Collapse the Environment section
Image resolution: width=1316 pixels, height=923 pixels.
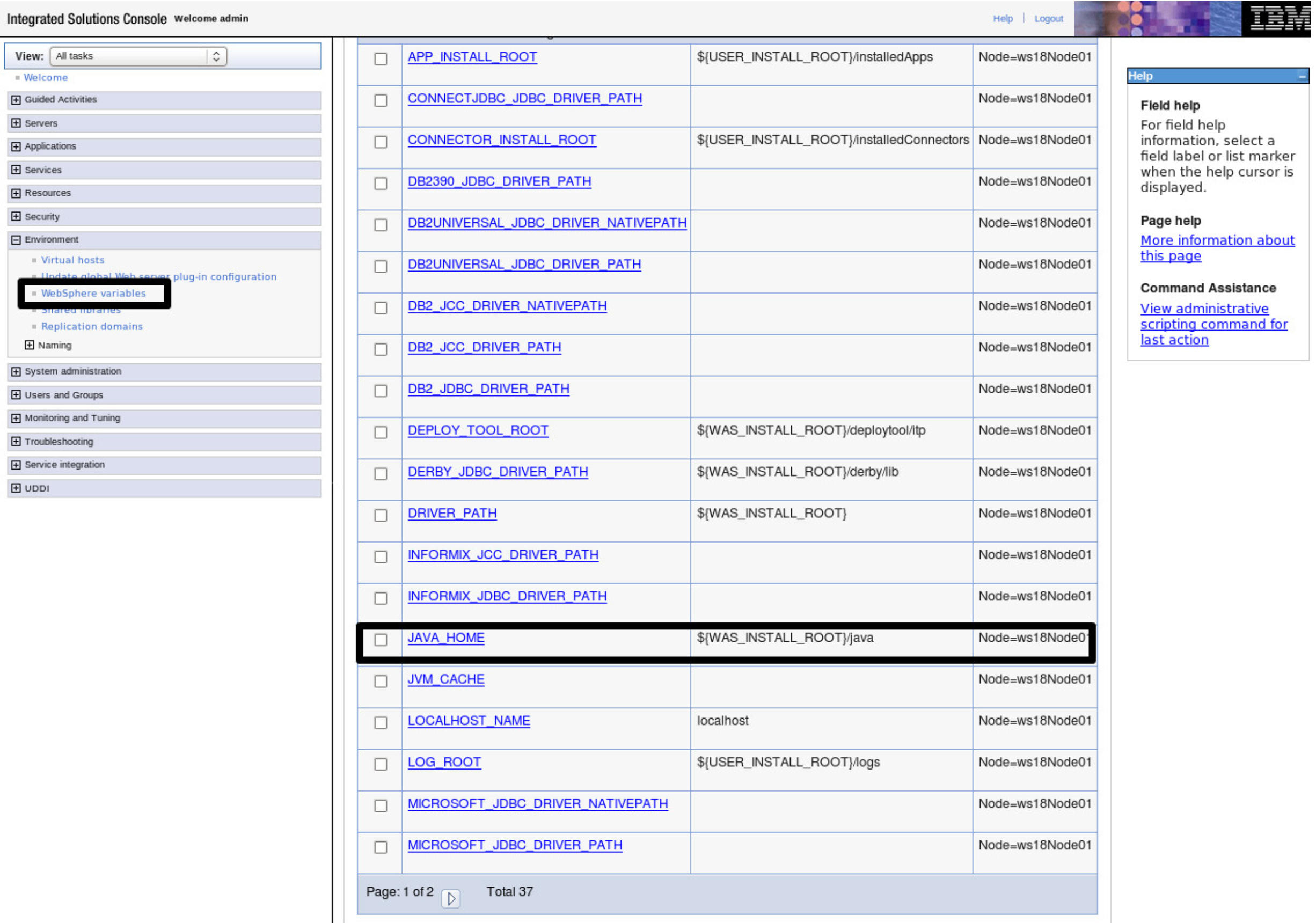point(16,240)
